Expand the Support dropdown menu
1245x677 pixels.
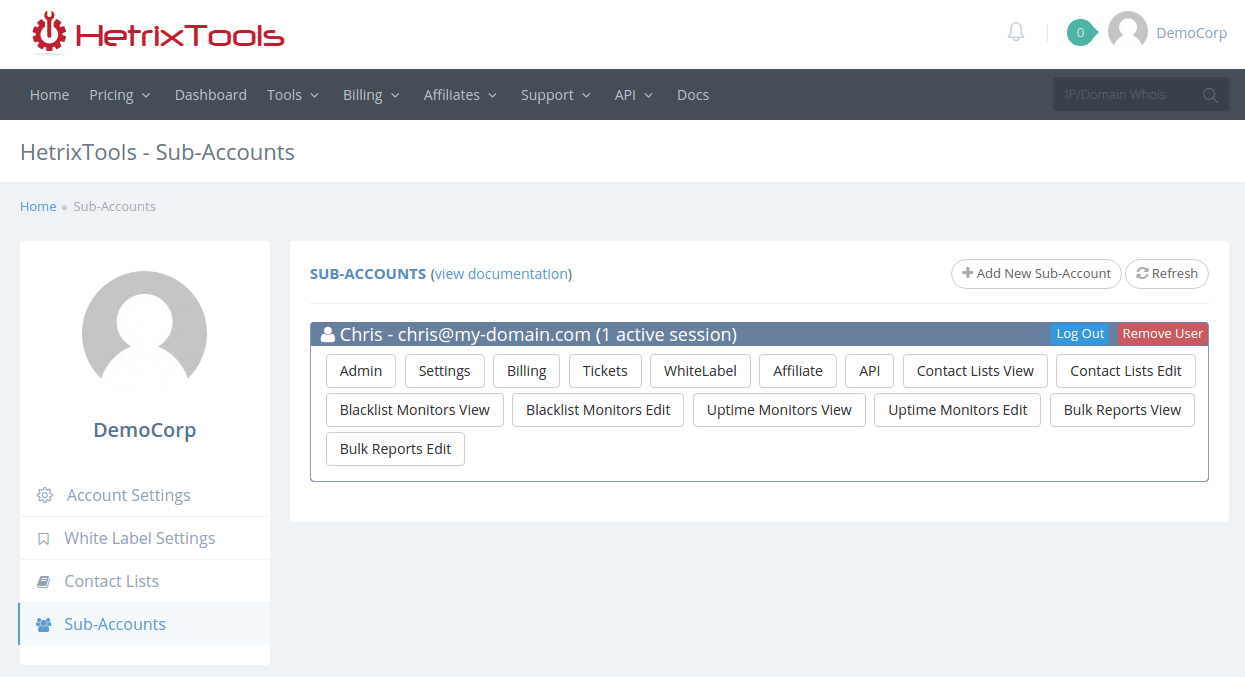(556, 95)
